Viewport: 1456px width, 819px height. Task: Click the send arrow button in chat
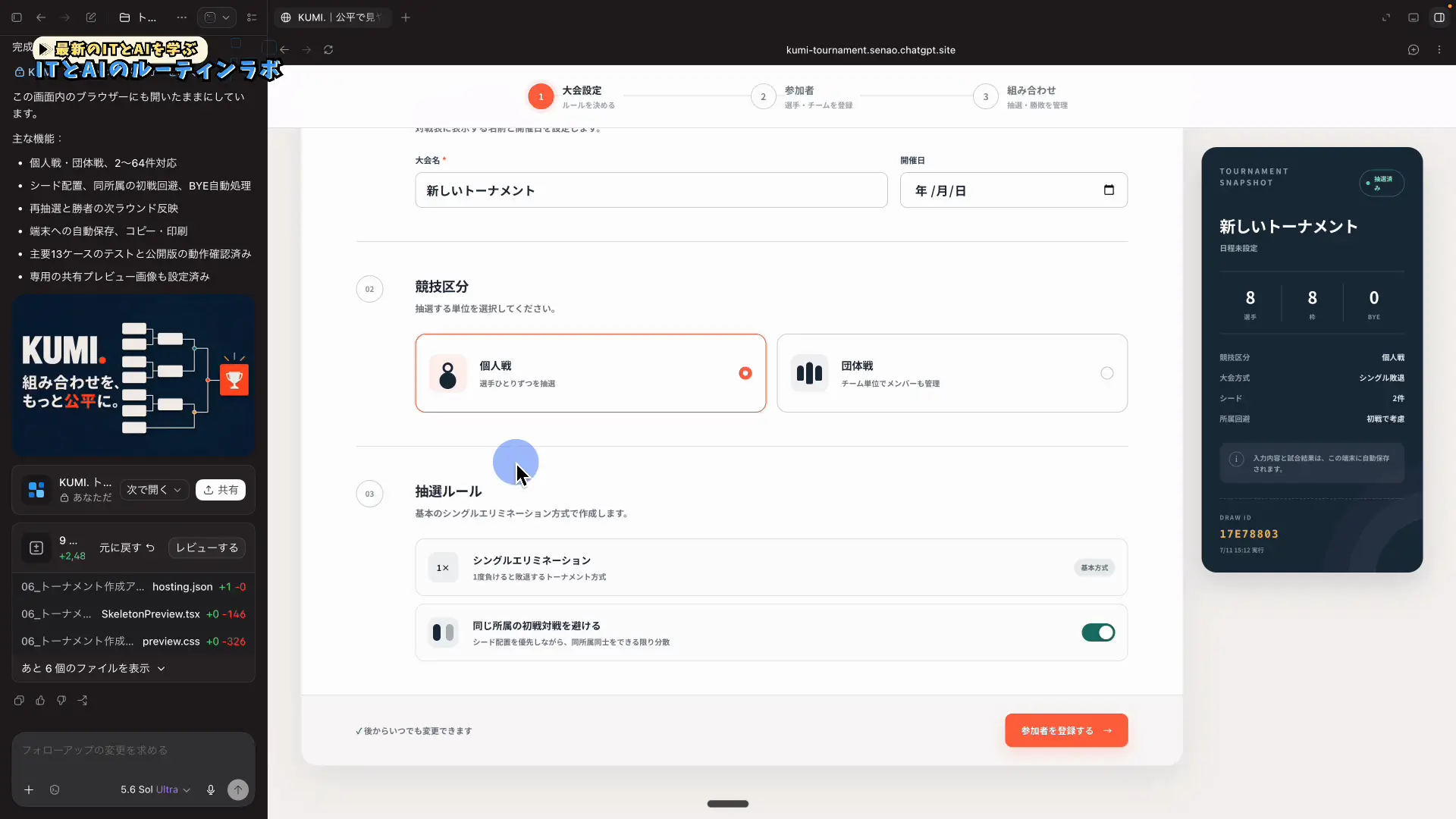238,789
